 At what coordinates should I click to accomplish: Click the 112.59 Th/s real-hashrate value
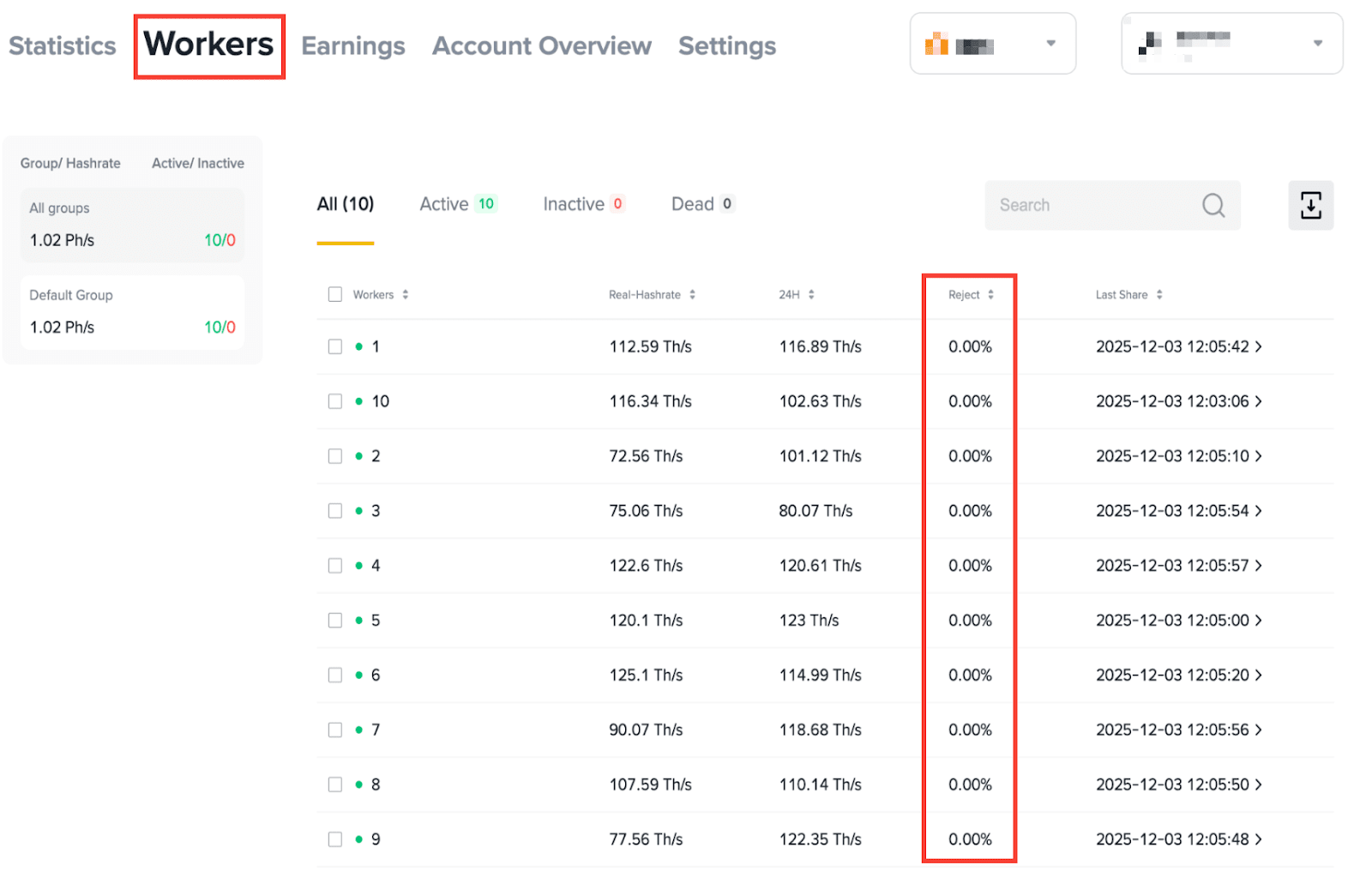(651, 346)
